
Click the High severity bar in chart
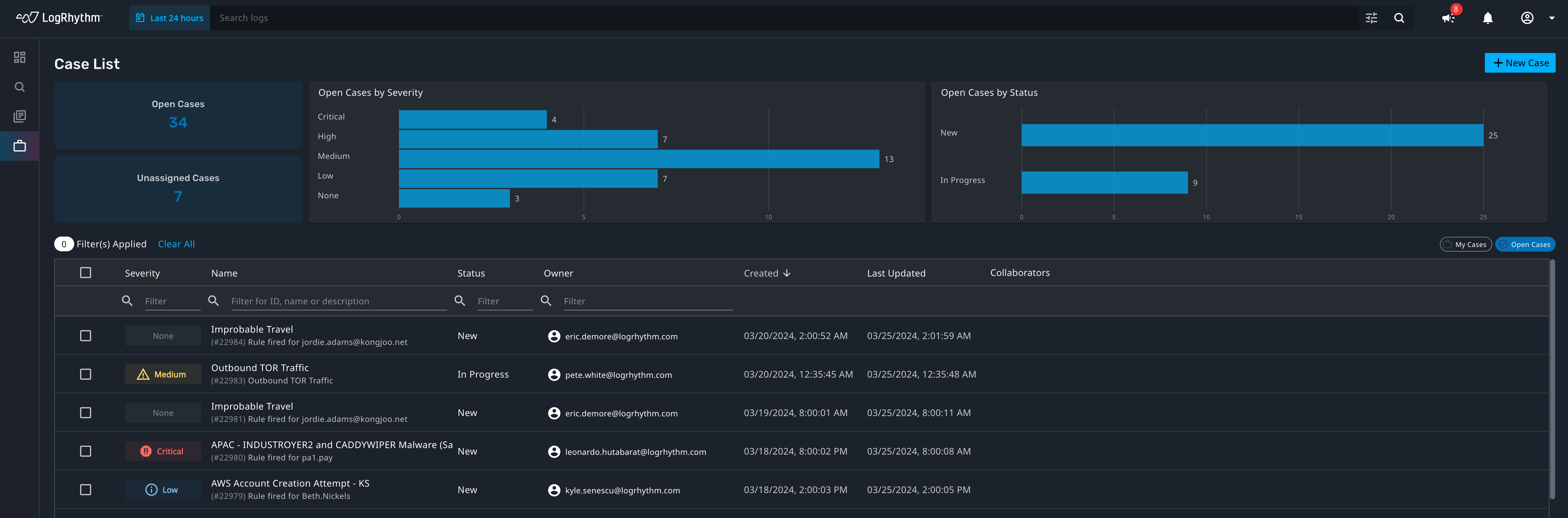click(528, 140)
